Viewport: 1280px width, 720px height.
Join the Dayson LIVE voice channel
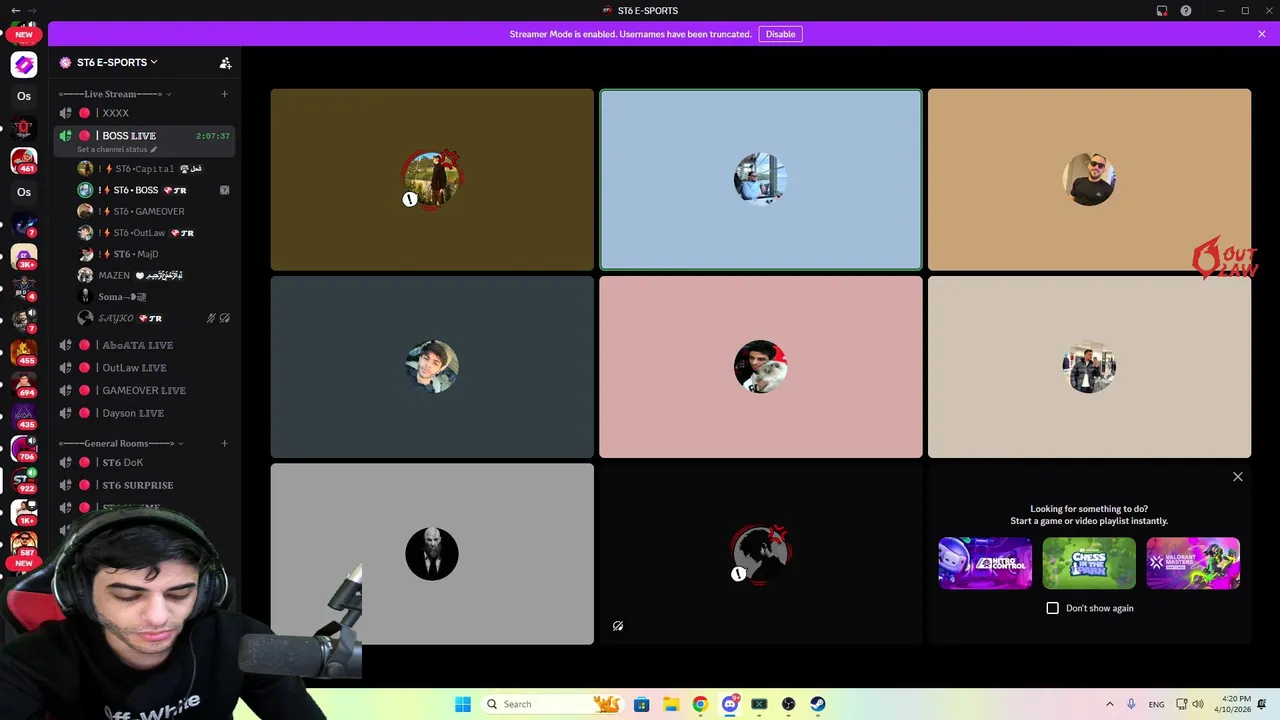pos(144,413)
